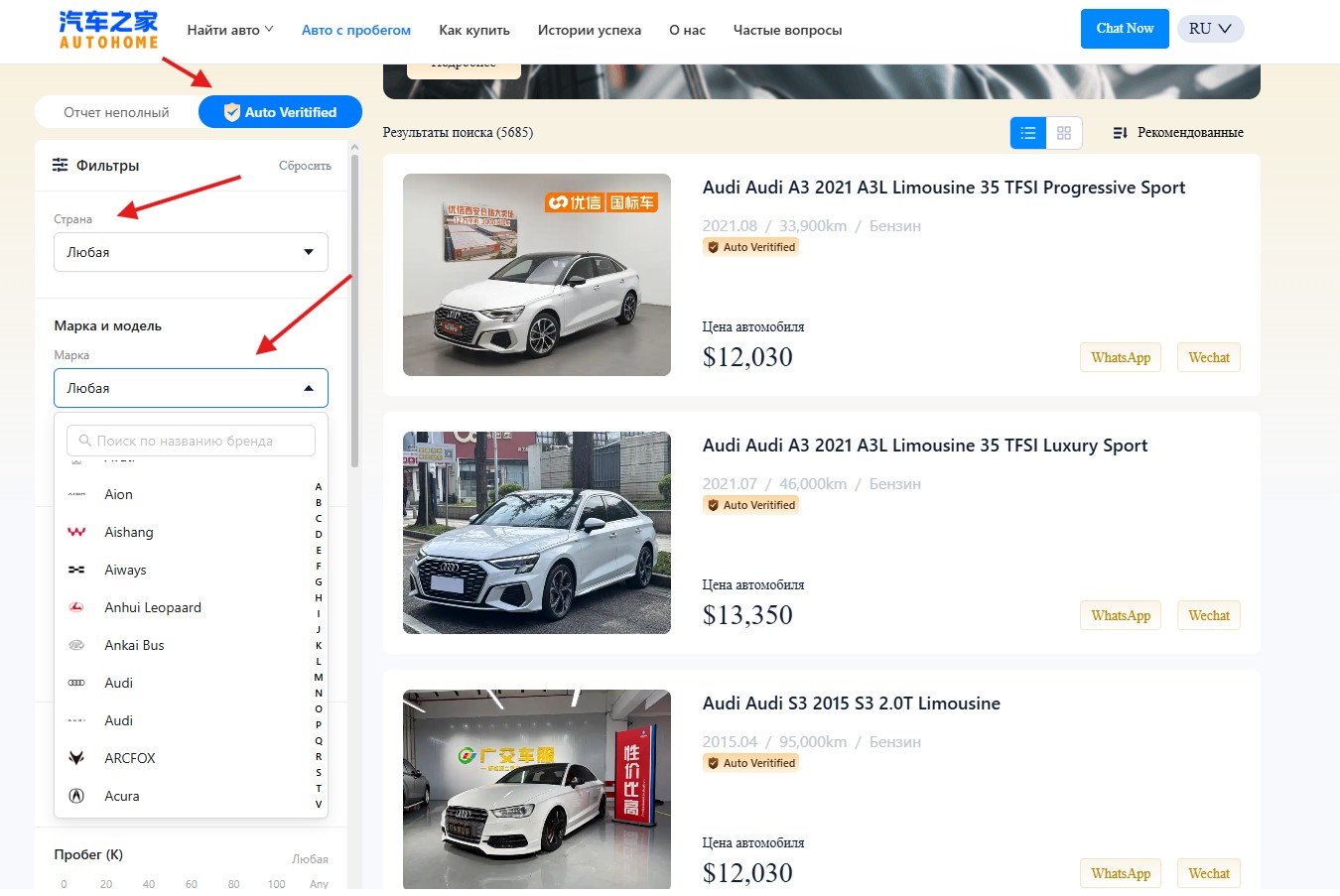Click the Aiways brand logo

pos(76,570)
